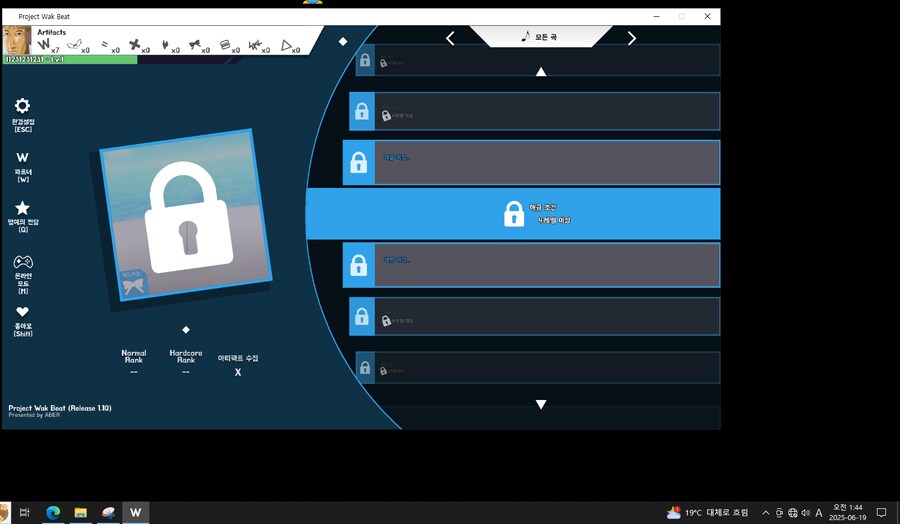900x524 pixels.
Task: Select the leaf-shaped artifact icon
Action: tap(165, 45)
